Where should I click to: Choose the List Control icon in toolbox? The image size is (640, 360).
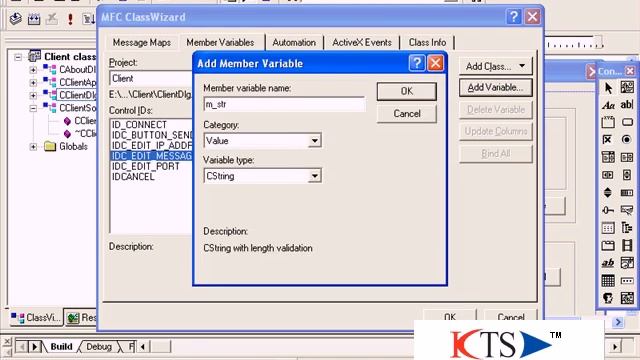[x=608, y=228]
